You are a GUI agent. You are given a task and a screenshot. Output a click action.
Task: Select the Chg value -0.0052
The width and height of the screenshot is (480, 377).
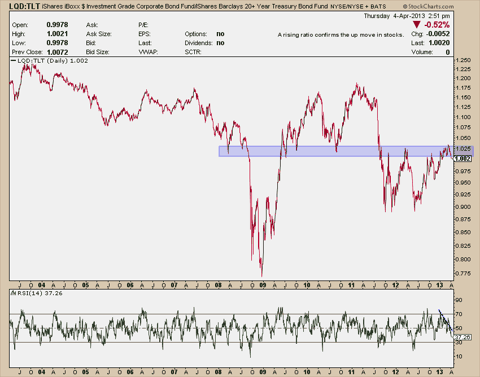click(x=438, y=34)
